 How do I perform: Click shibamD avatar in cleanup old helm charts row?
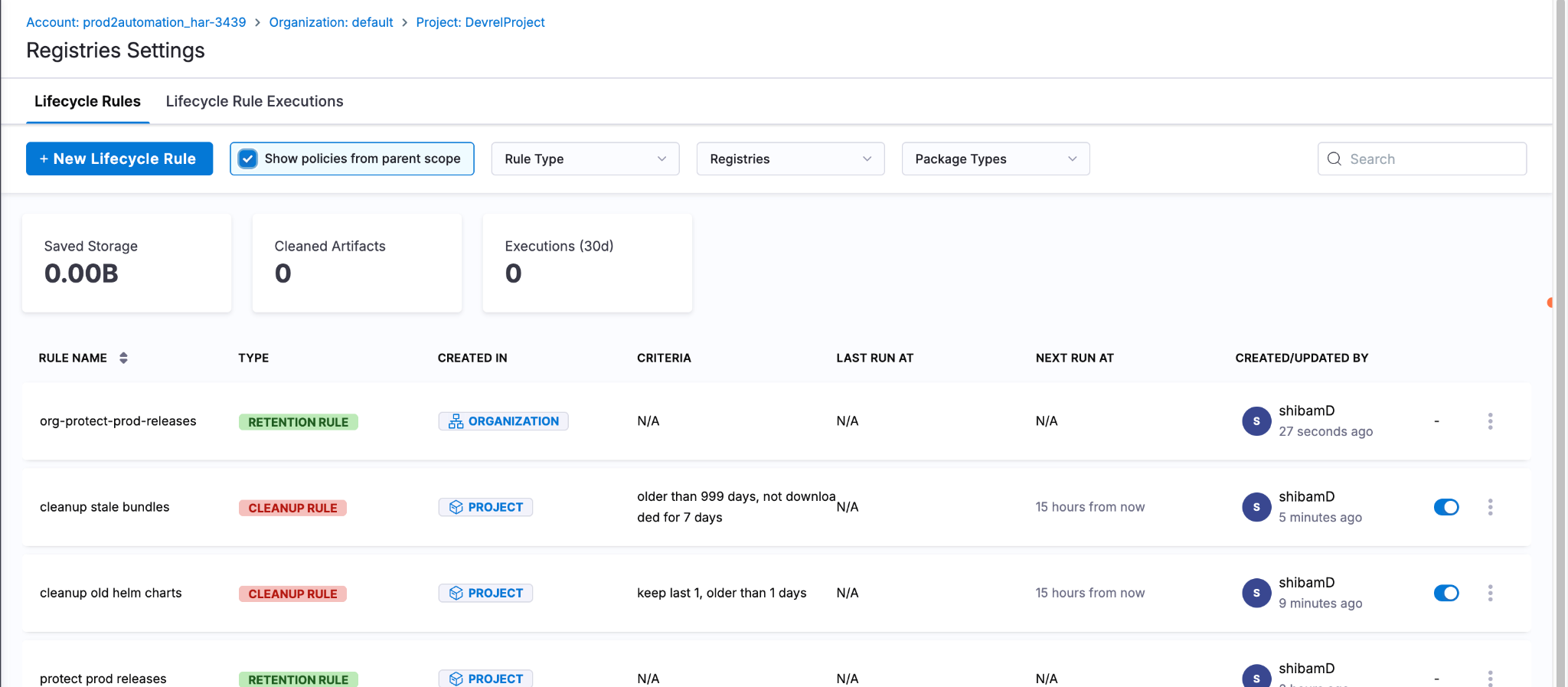[1256, 593]
